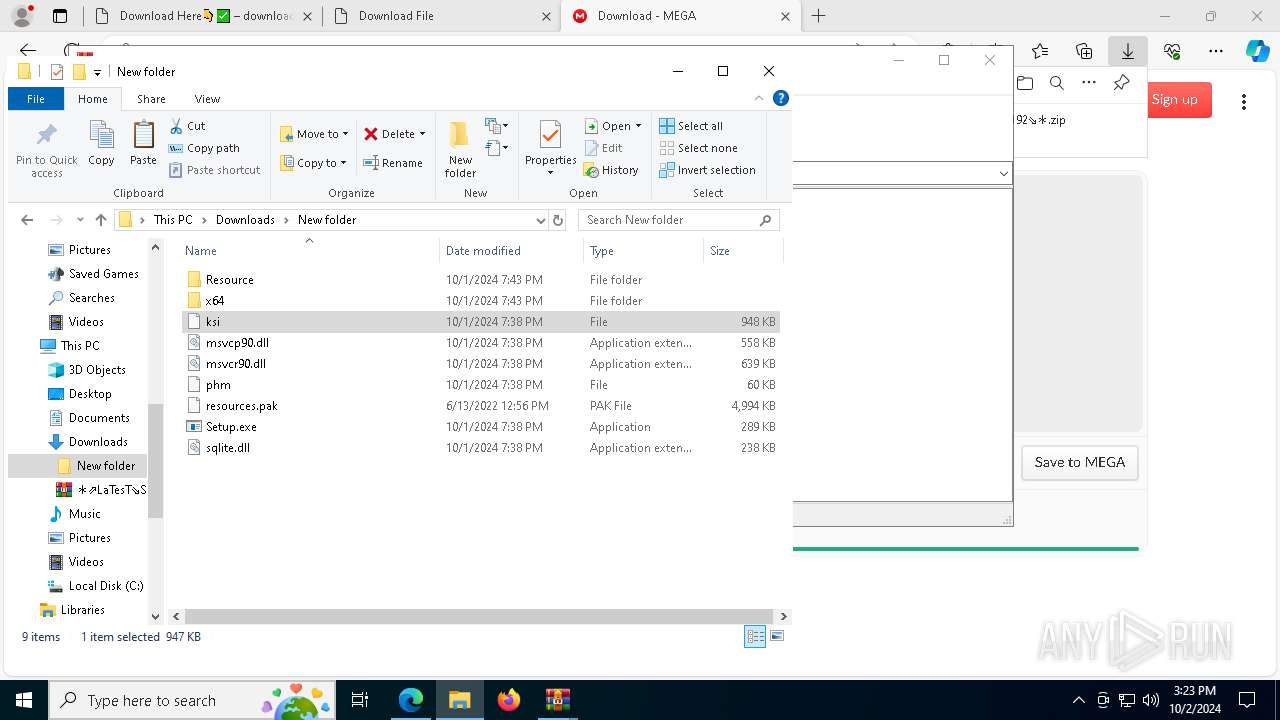Select sqlite.dll in file list

[x=480, y=448]
